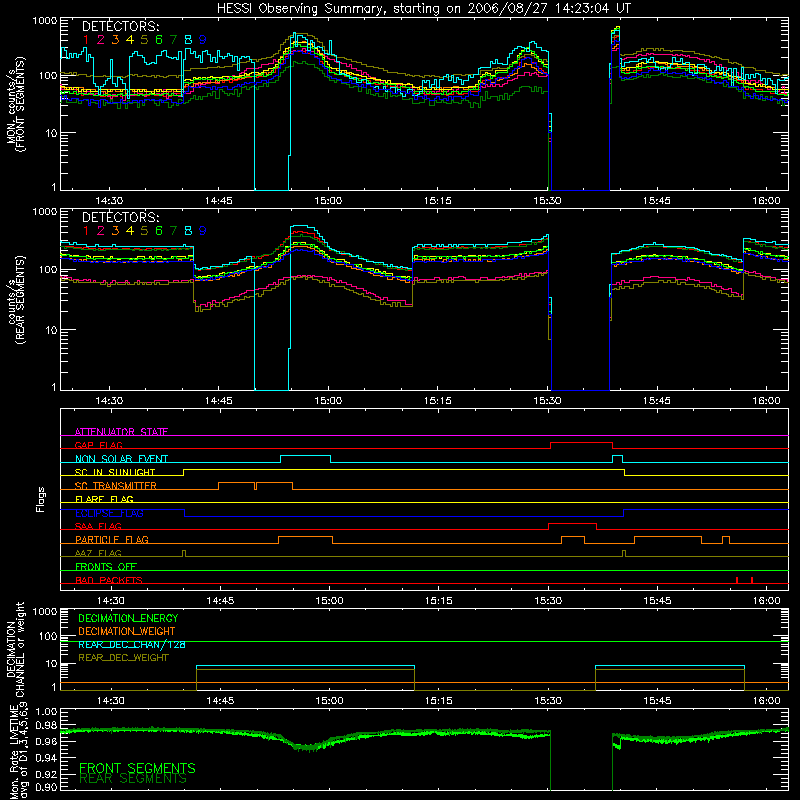Screen dimensions: 800x800
Task: Select the ATTENUATOR_STATE flag label
Action: tap(121, 432)
